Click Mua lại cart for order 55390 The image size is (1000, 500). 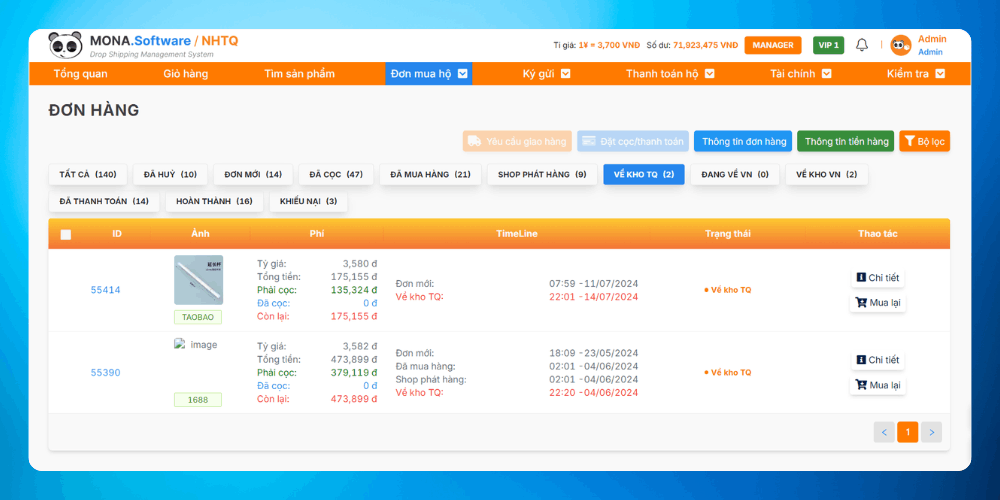tap(877, 385)
